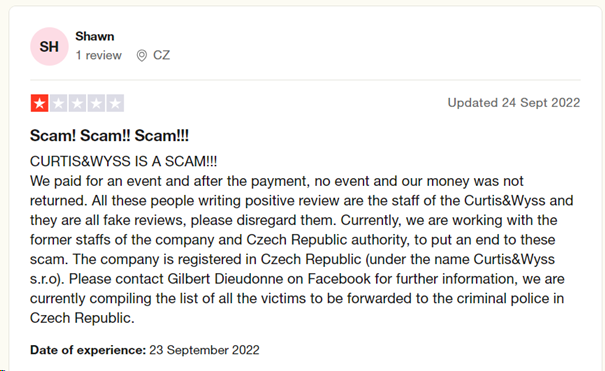Click the CZ country code label
The image size is (605, 371).
coord(161,55)
